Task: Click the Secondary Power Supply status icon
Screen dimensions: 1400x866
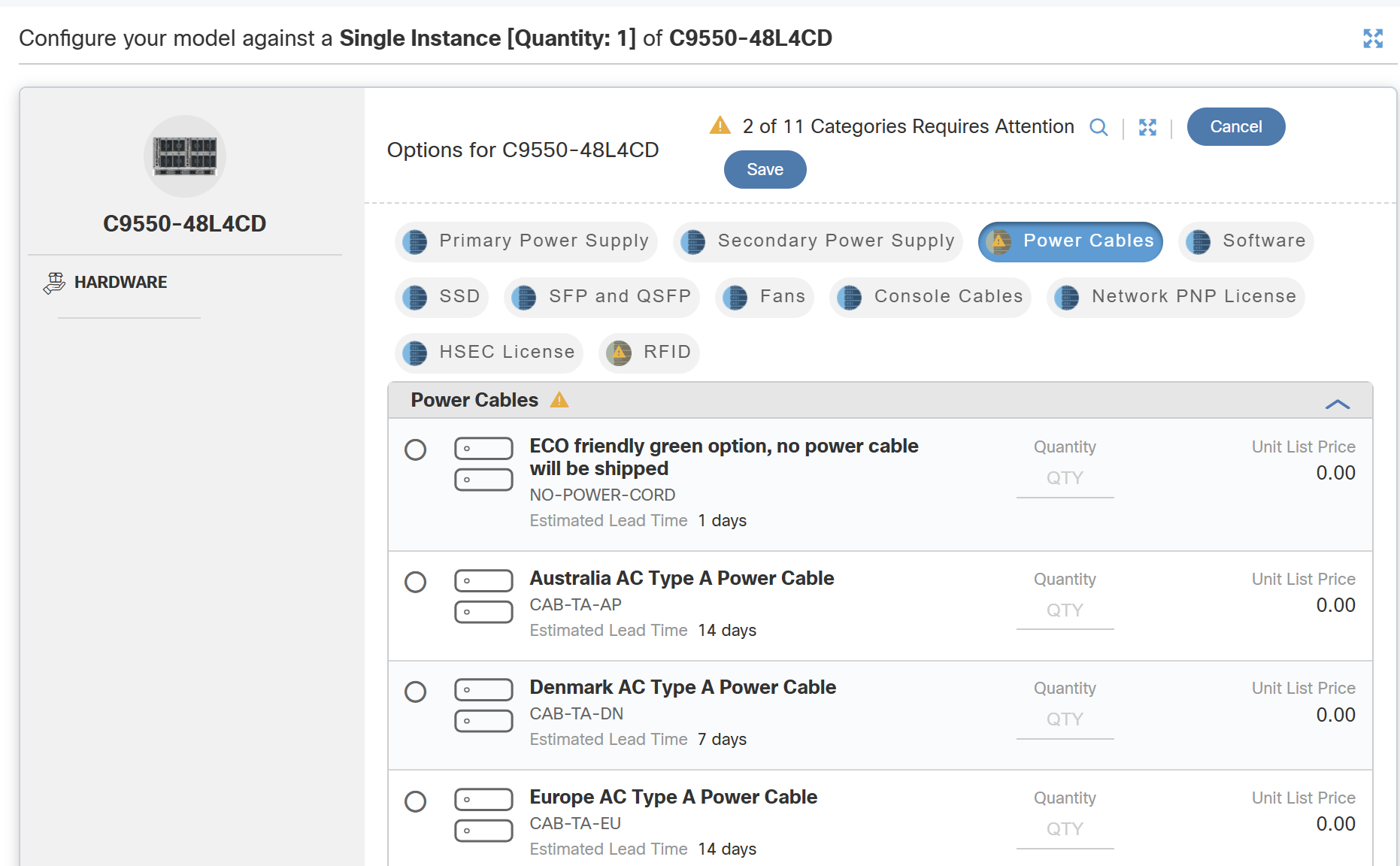Action: coord(693,242)
